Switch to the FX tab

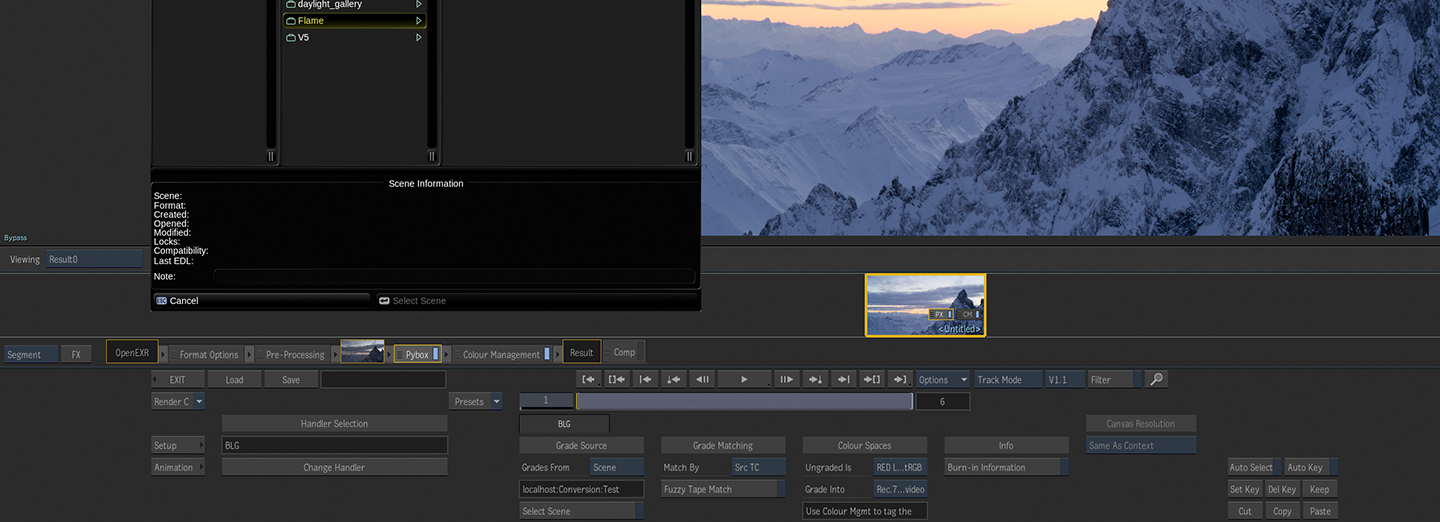click(x=76, y=354)
